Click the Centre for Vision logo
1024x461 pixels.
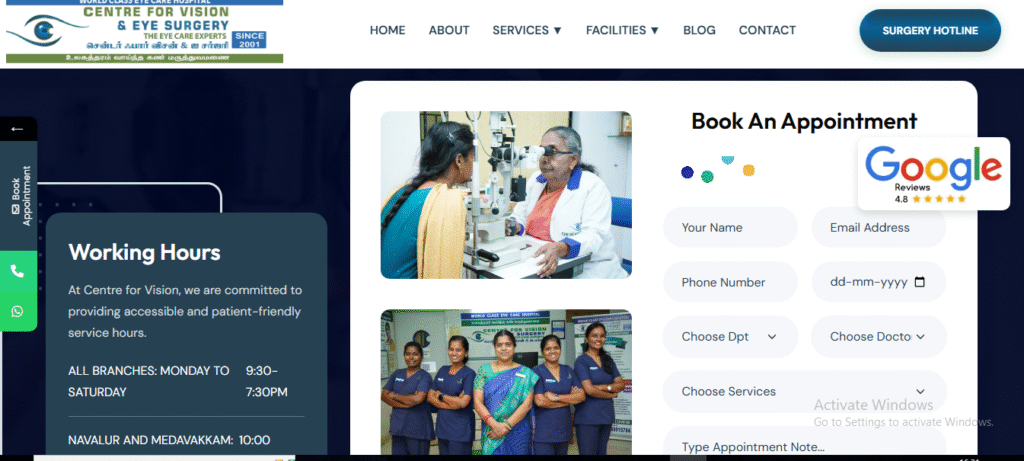click(144, 31)
